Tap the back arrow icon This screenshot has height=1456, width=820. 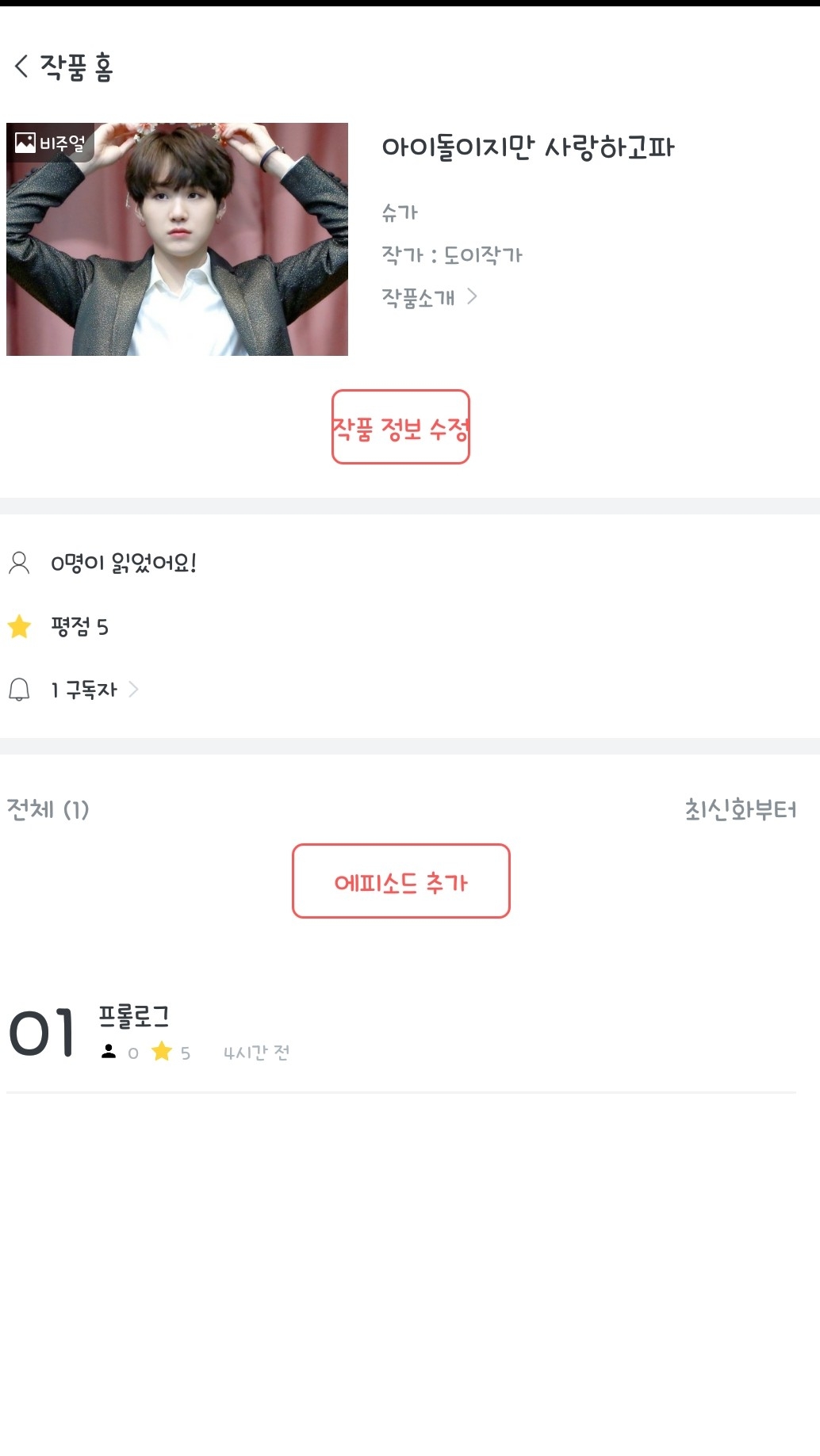[21, 67]
